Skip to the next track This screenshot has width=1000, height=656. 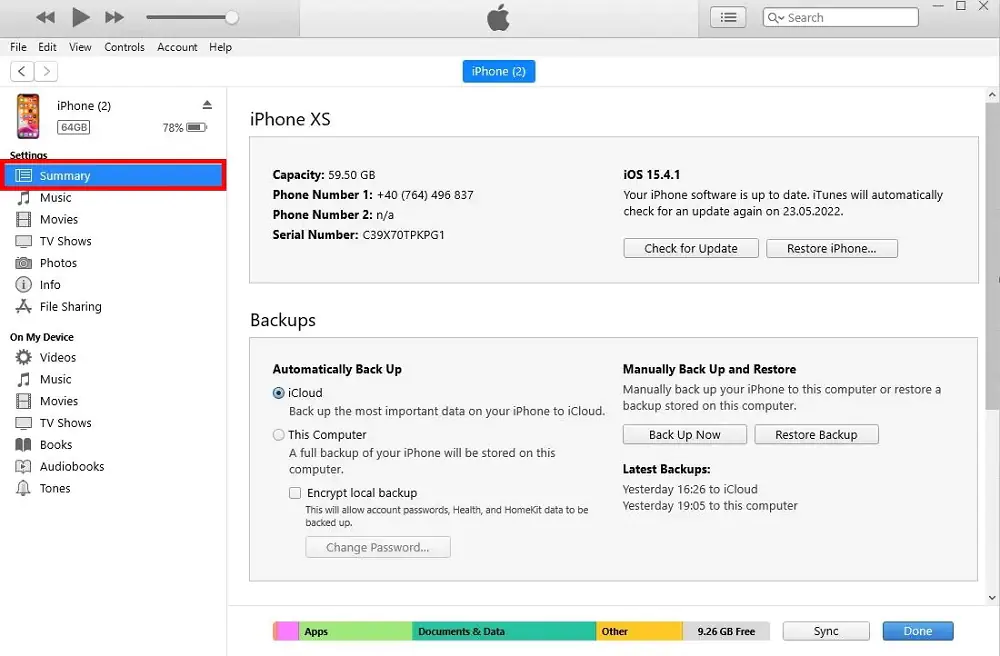115,17
